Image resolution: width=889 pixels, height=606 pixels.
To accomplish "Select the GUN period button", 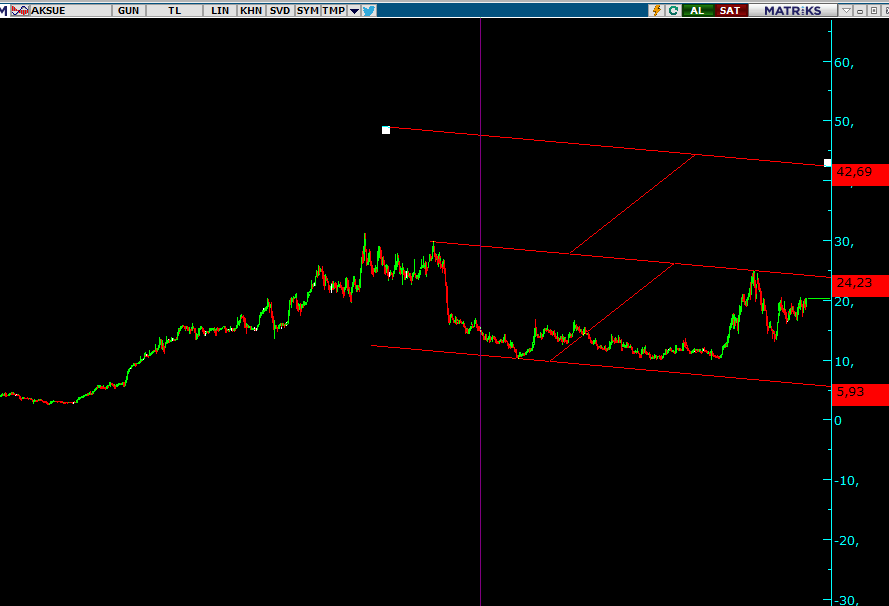I will point(129,10).
